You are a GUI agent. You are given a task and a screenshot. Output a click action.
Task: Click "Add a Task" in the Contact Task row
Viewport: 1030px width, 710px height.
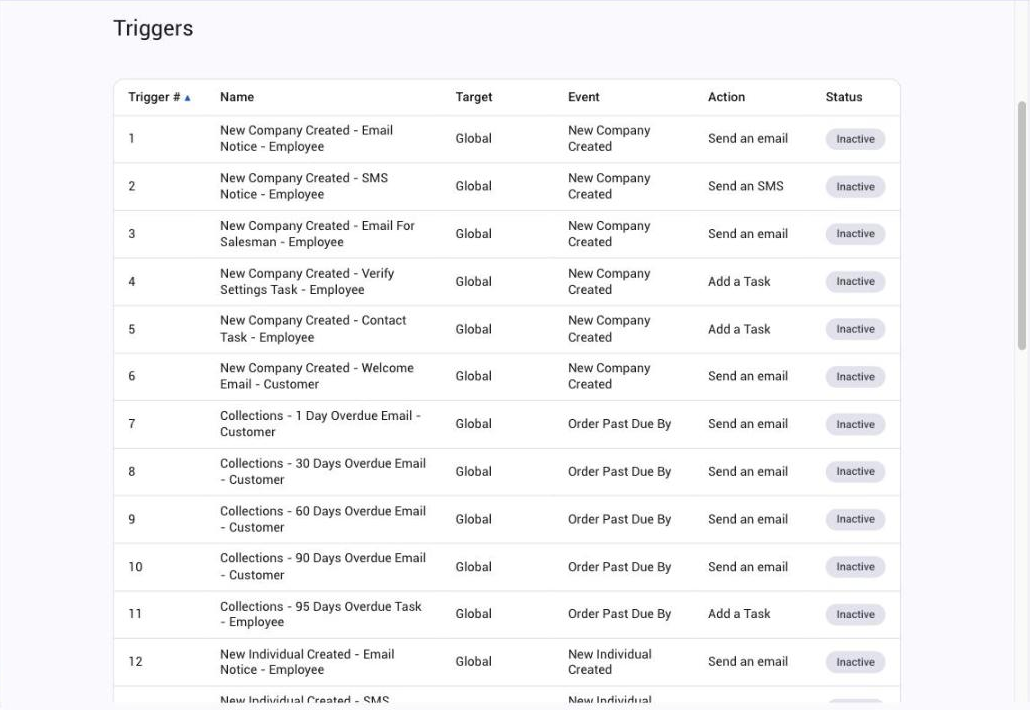pos(739,329)
